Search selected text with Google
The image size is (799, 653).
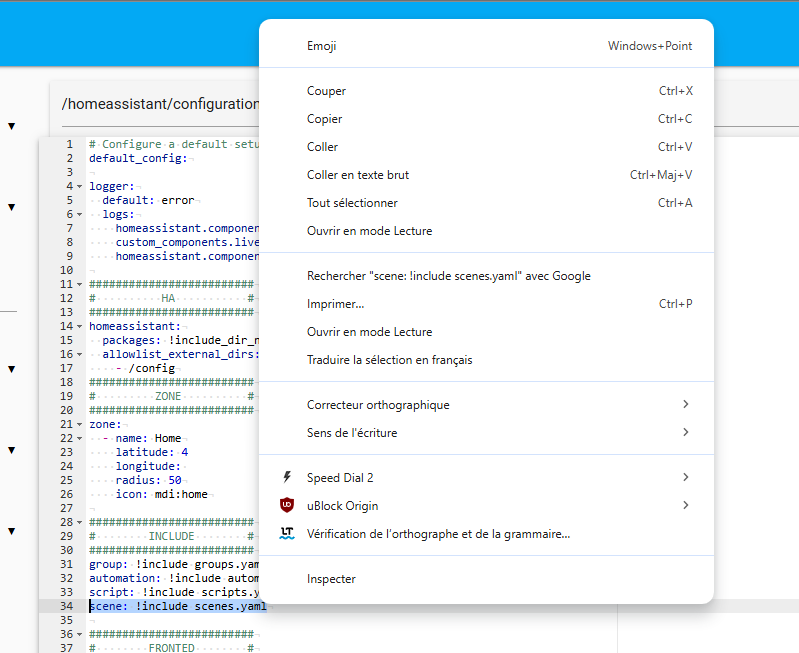tap(448, 276)
